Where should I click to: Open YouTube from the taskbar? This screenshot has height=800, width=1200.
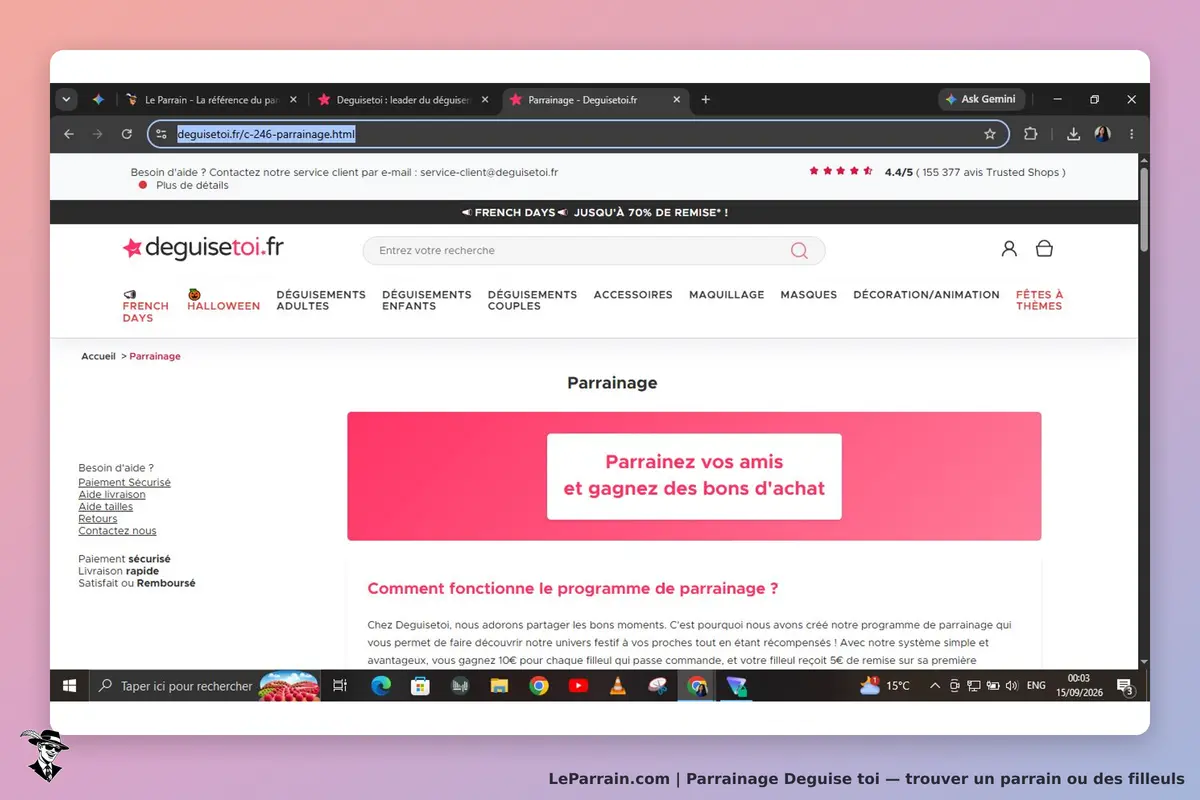578,686
